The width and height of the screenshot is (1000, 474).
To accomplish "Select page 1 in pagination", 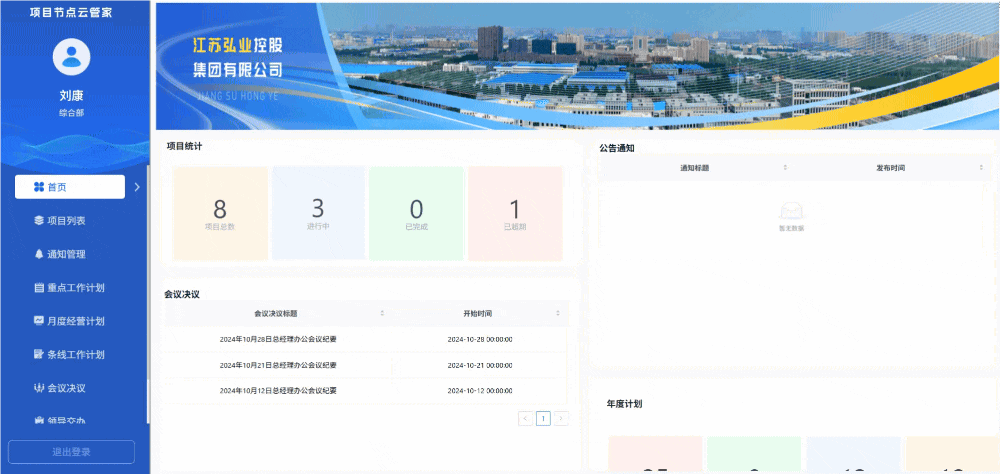I will (543, 418).
